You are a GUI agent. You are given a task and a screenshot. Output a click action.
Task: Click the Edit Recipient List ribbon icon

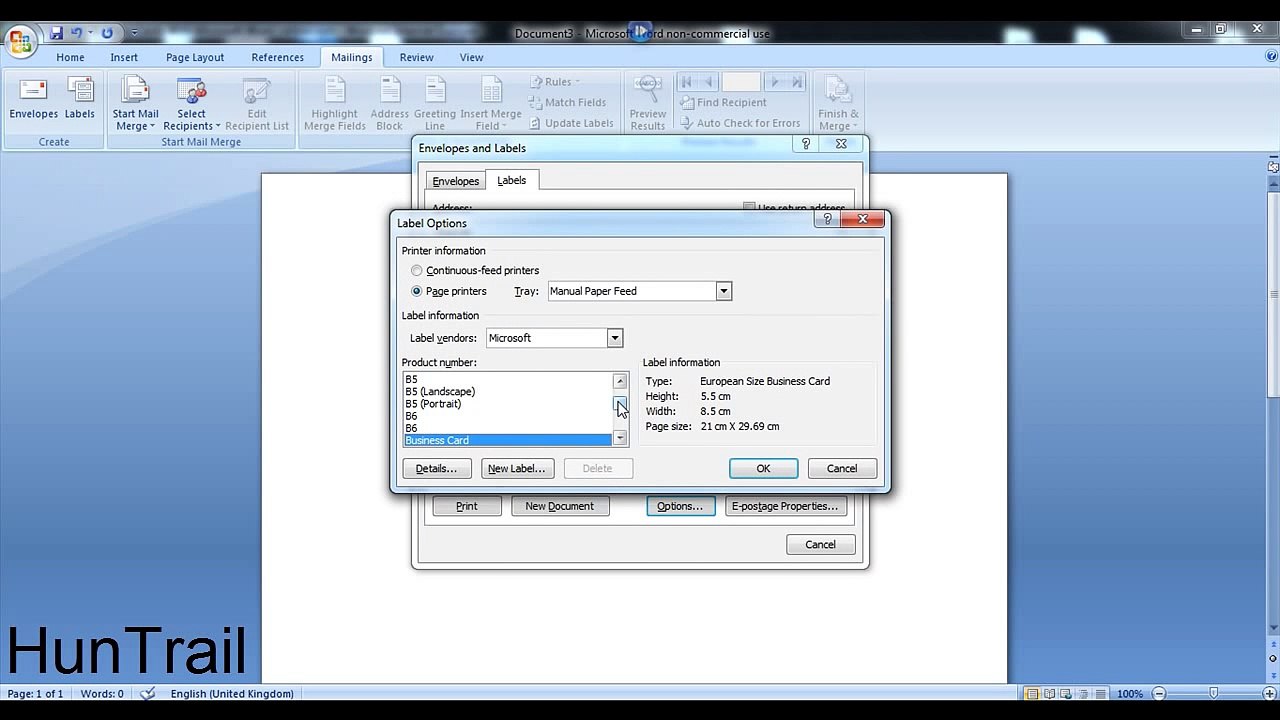click(257, 105)
